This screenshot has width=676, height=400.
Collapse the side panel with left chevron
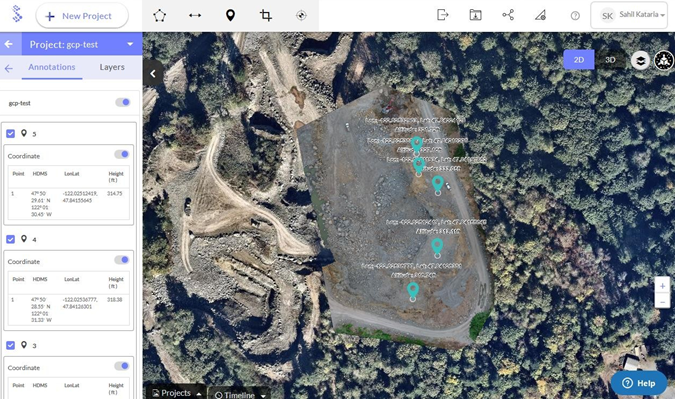coord(153,73)
